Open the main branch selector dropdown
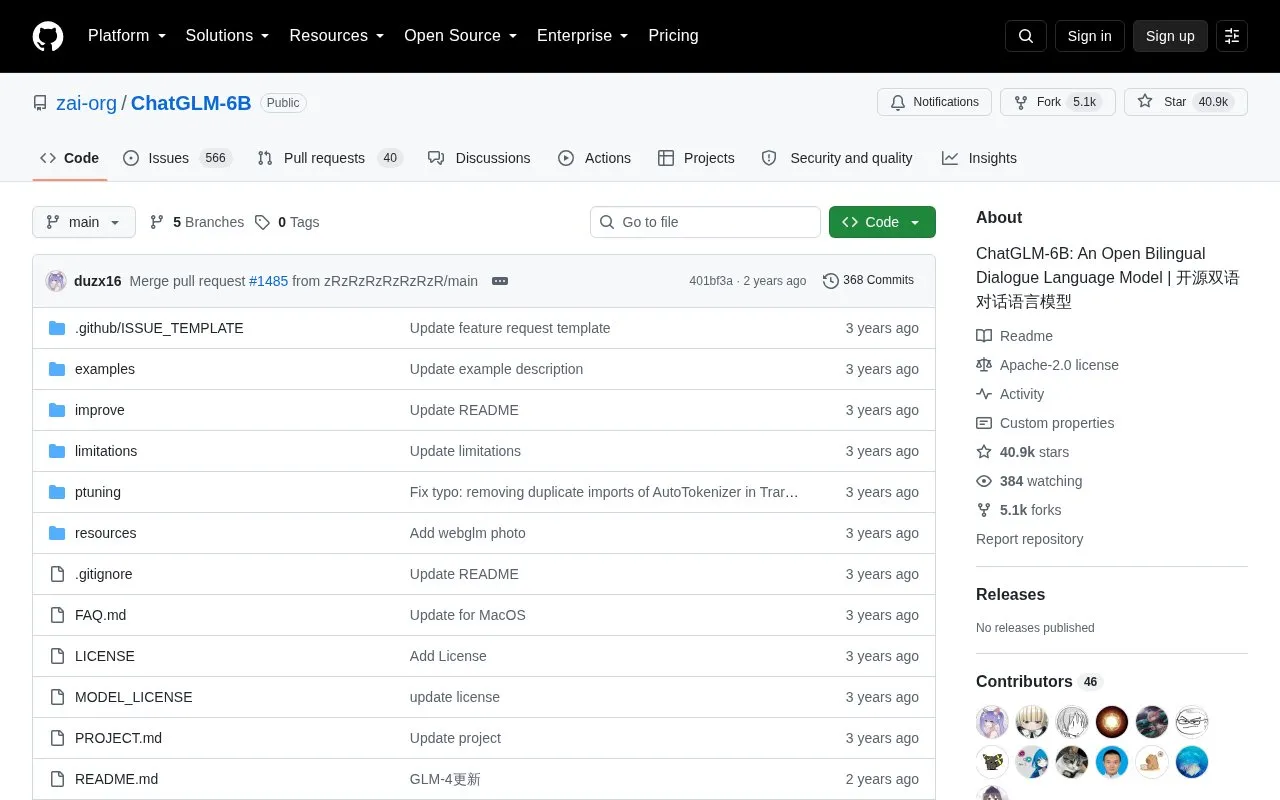The width and height of the screenshot is (1280, 800). pyautogui.click(x=84, y=222)
